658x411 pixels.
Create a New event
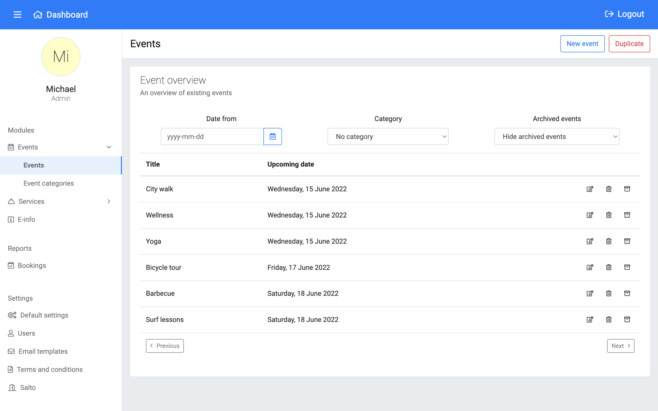pyautogui.click(x=582, y=44)
